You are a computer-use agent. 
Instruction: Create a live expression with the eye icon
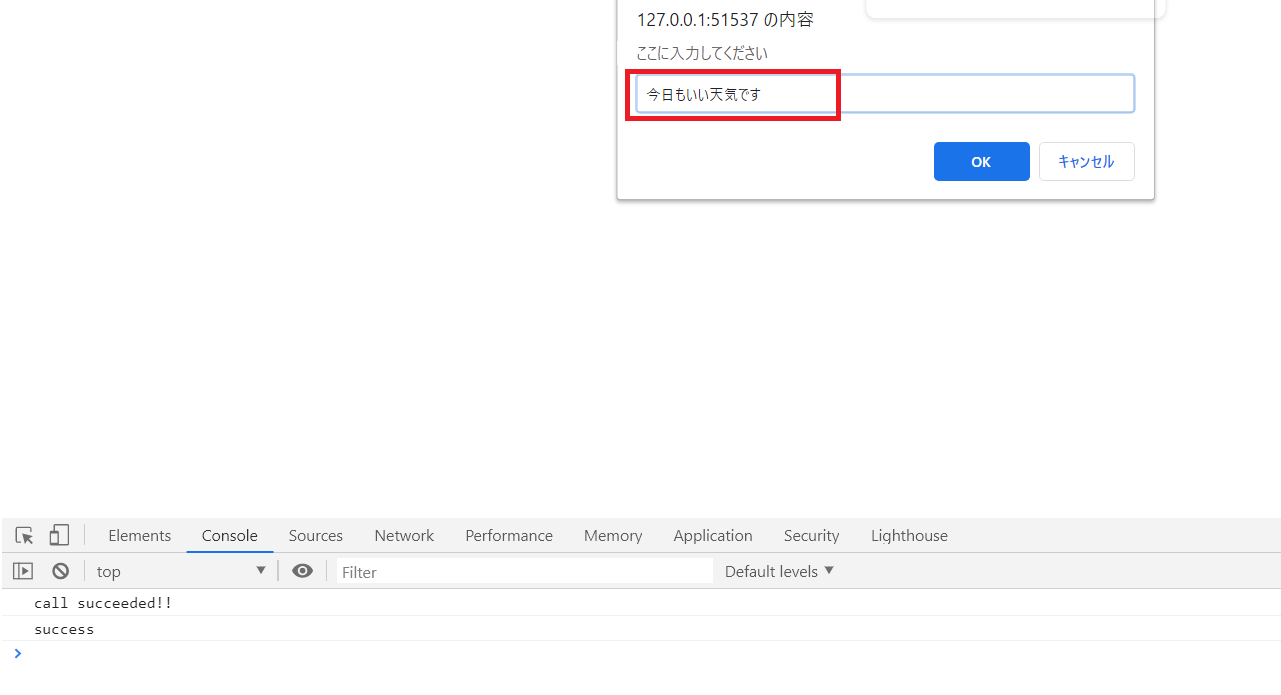coord(302,571)
